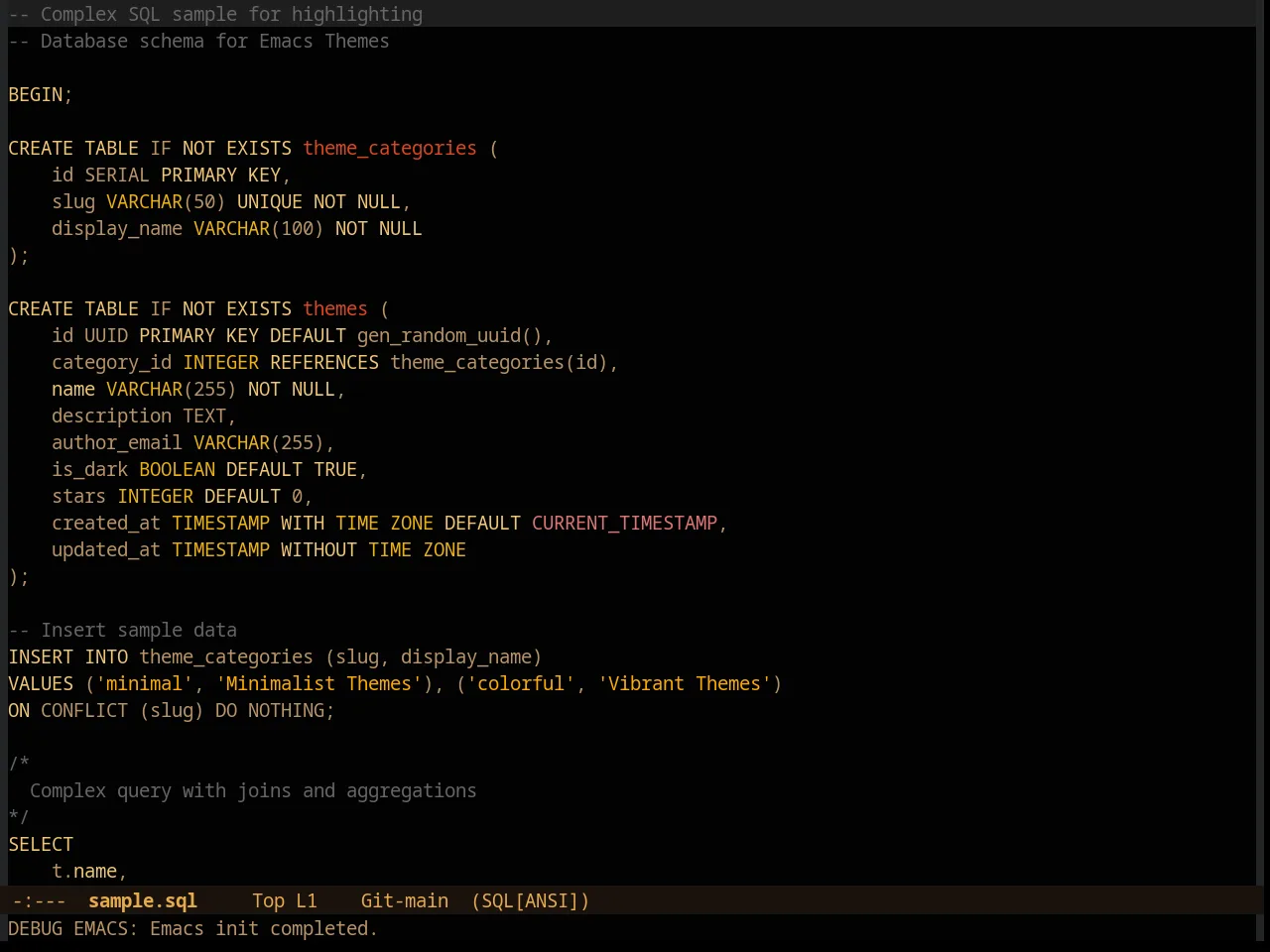The image size is (1270, 952).
Task: Click REFERENCES keyword on category_id line
Action: point(324,362)
